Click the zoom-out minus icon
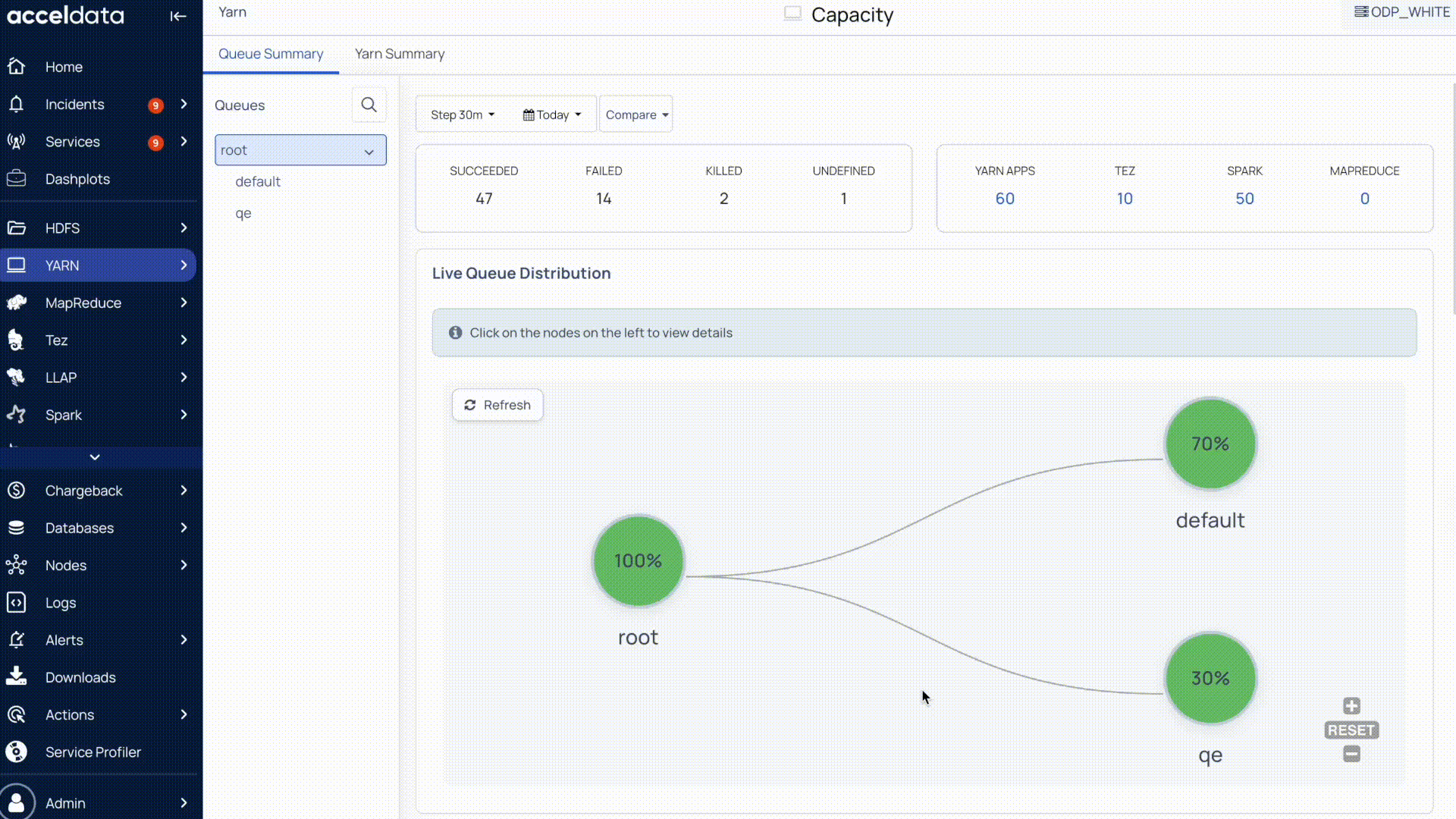 [1351, 754]
